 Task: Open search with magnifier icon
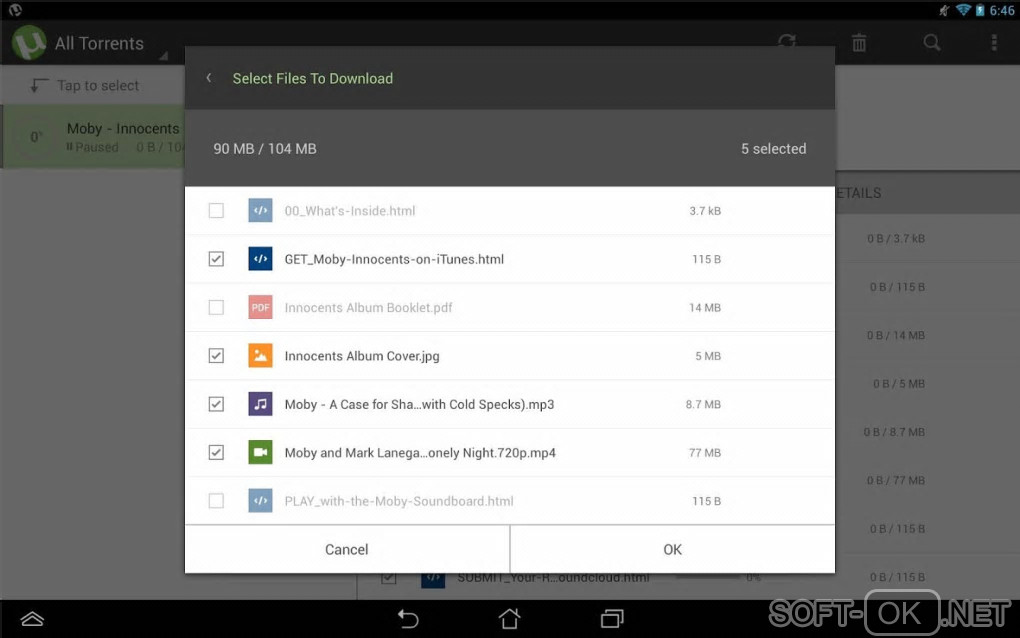click(x=932, y=43)
